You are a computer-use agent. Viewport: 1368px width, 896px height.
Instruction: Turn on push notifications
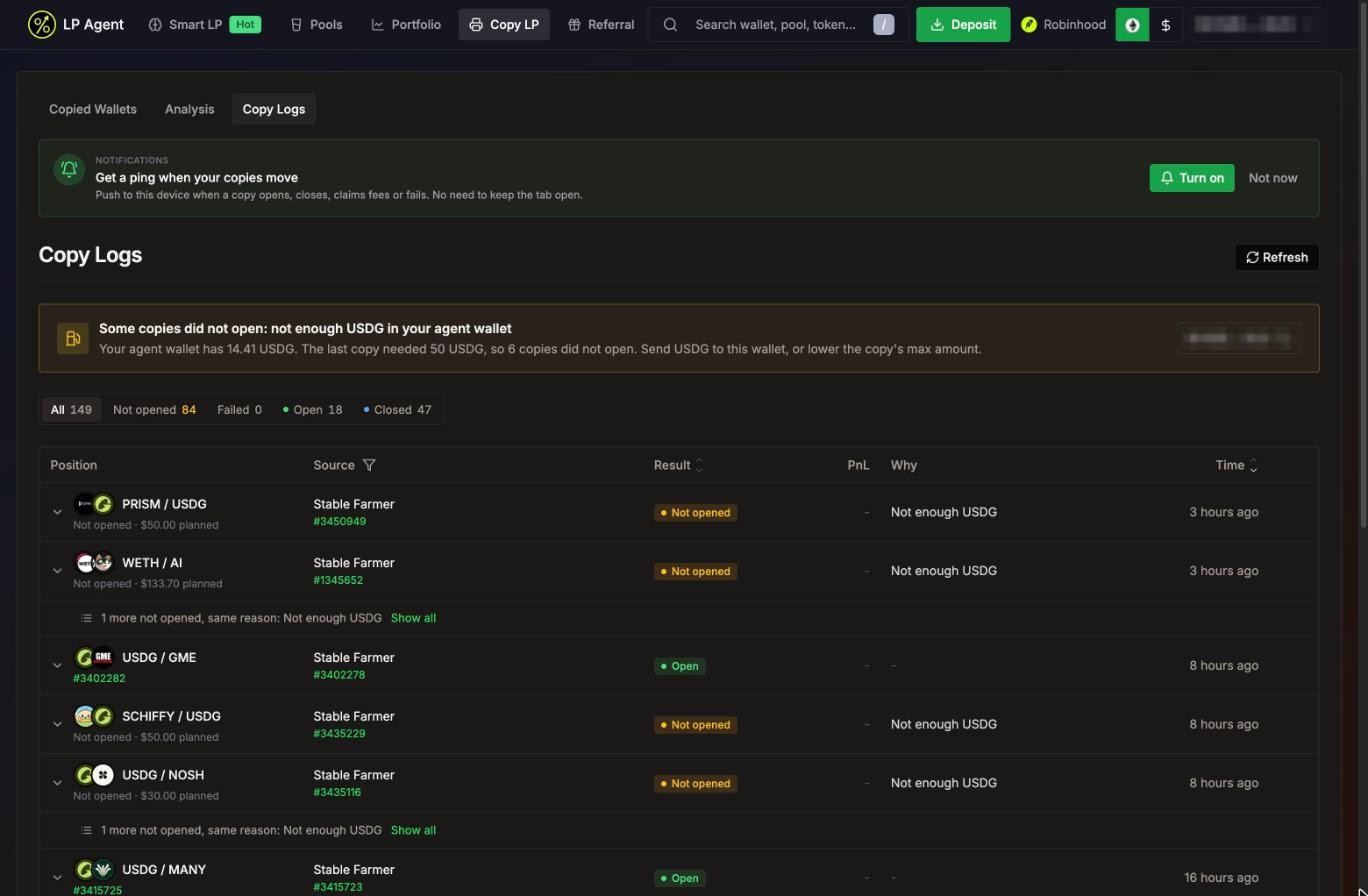pos(1192,178)
